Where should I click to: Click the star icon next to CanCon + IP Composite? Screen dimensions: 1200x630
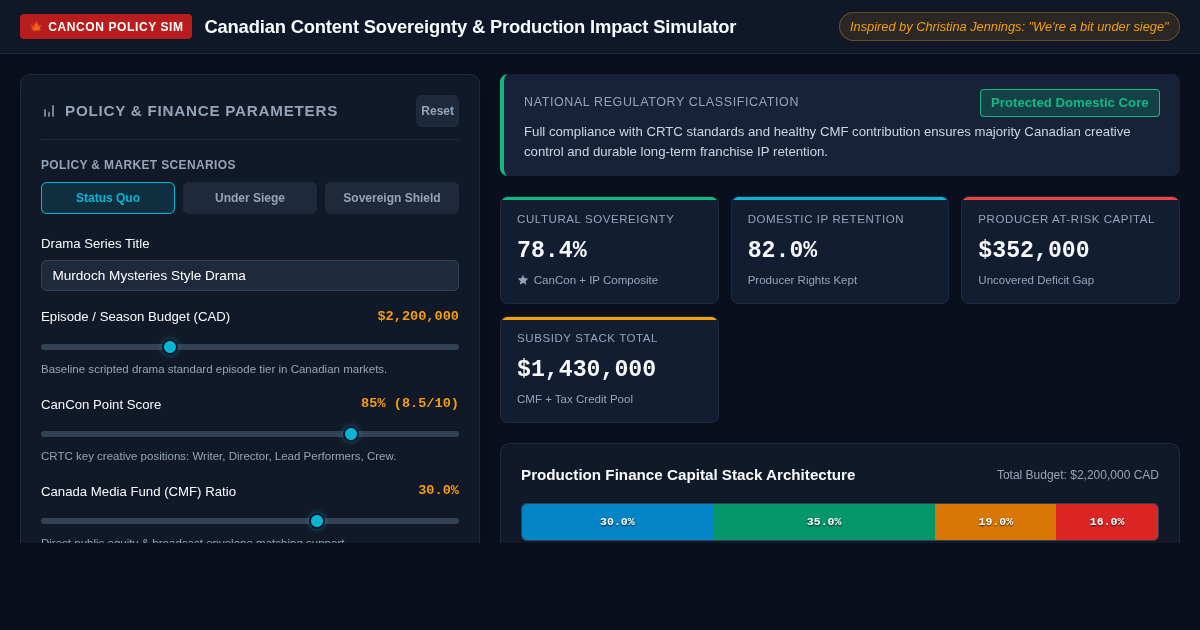point(523,280)
